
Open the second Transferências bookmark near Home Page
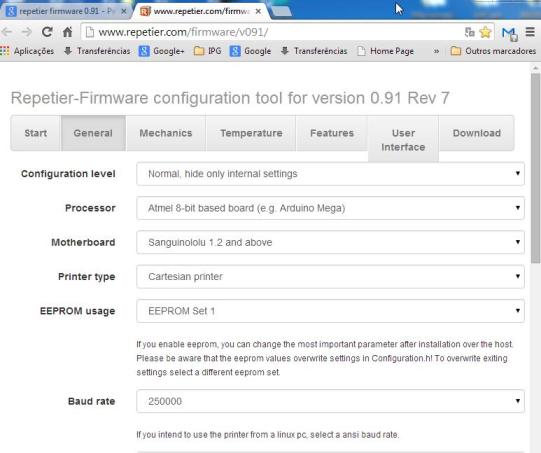(x=314, y=51)
